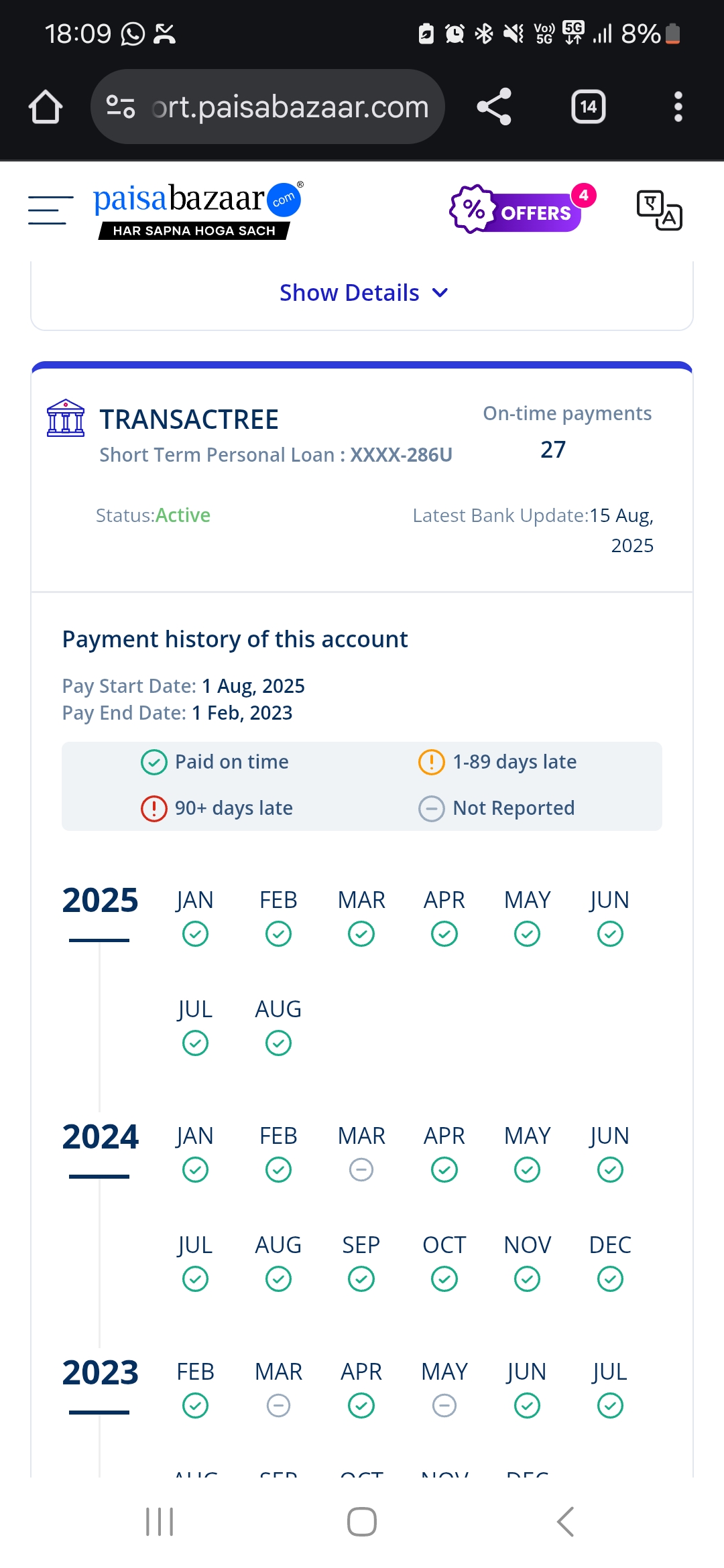Expand the Show Details section
This screenshot has width=724, height=1568.
coord(349,293)
